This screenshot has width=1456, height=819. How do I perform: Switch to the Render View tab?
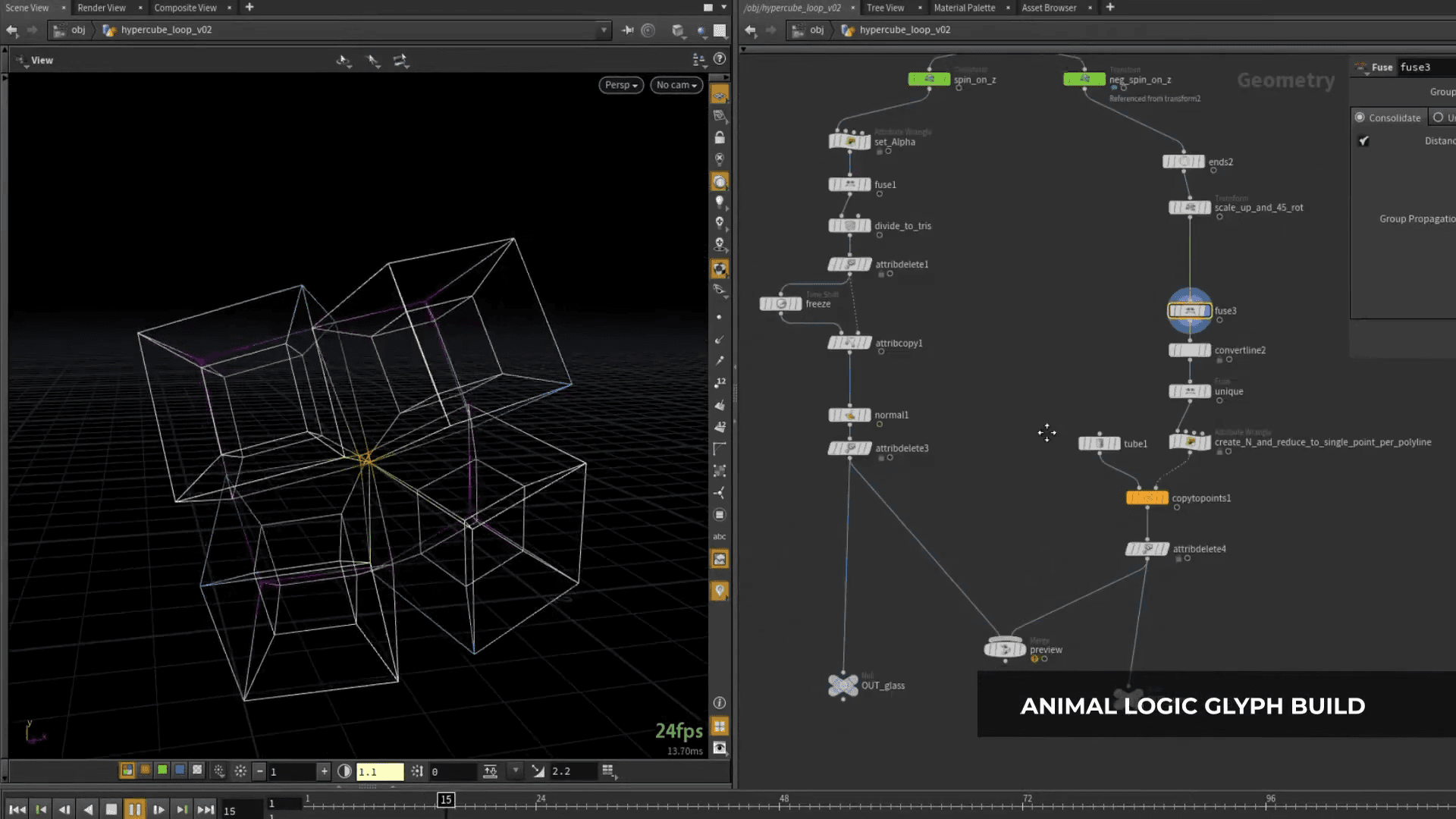[x=102, y=8]
